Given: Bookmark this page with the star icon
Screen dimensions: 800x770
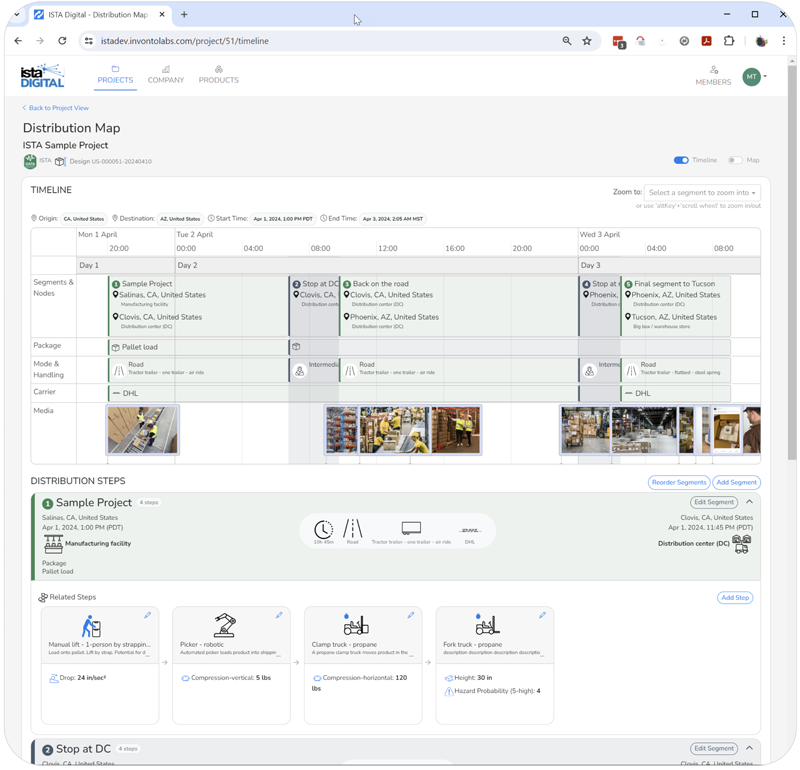Looking at the screenshot, I should point(587,41).
